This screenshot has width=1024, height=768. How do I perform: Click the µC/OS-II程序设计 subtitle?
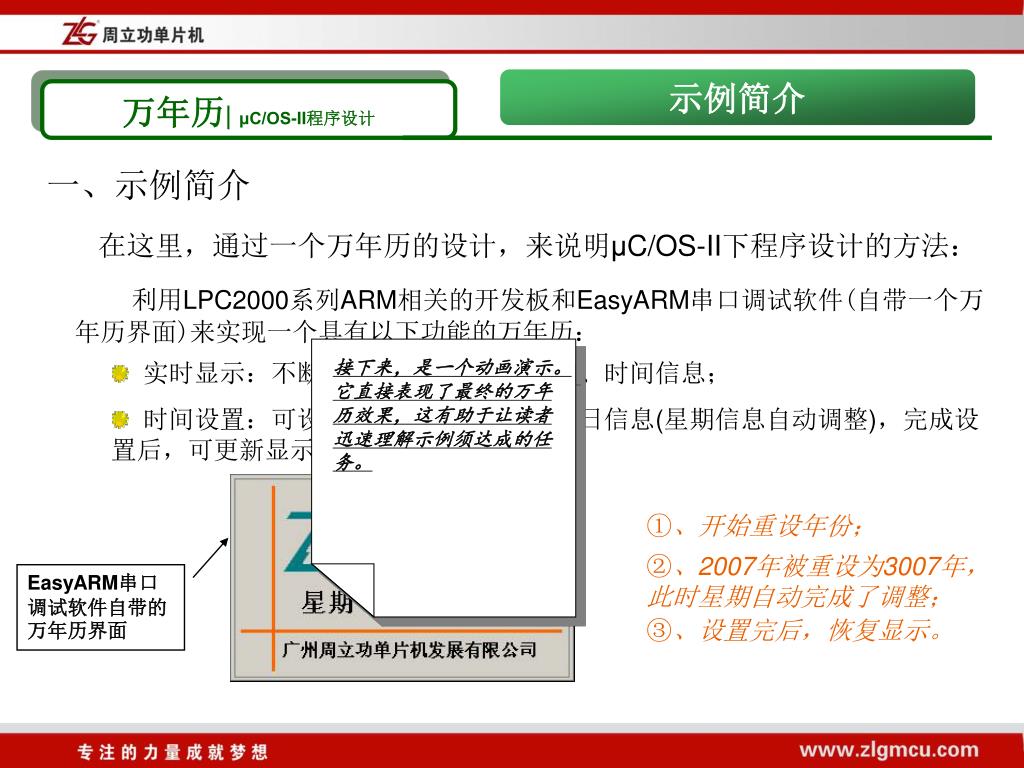(306, 118)
